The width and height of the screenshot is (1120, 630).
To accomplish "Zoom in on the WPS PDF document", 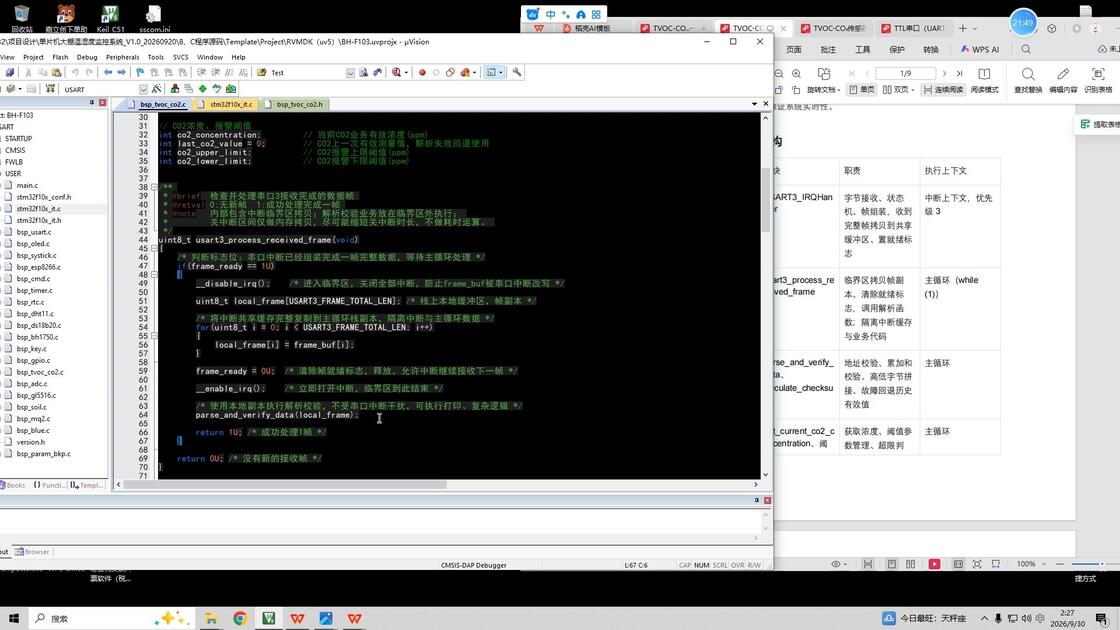I will (x=796, y=74).
